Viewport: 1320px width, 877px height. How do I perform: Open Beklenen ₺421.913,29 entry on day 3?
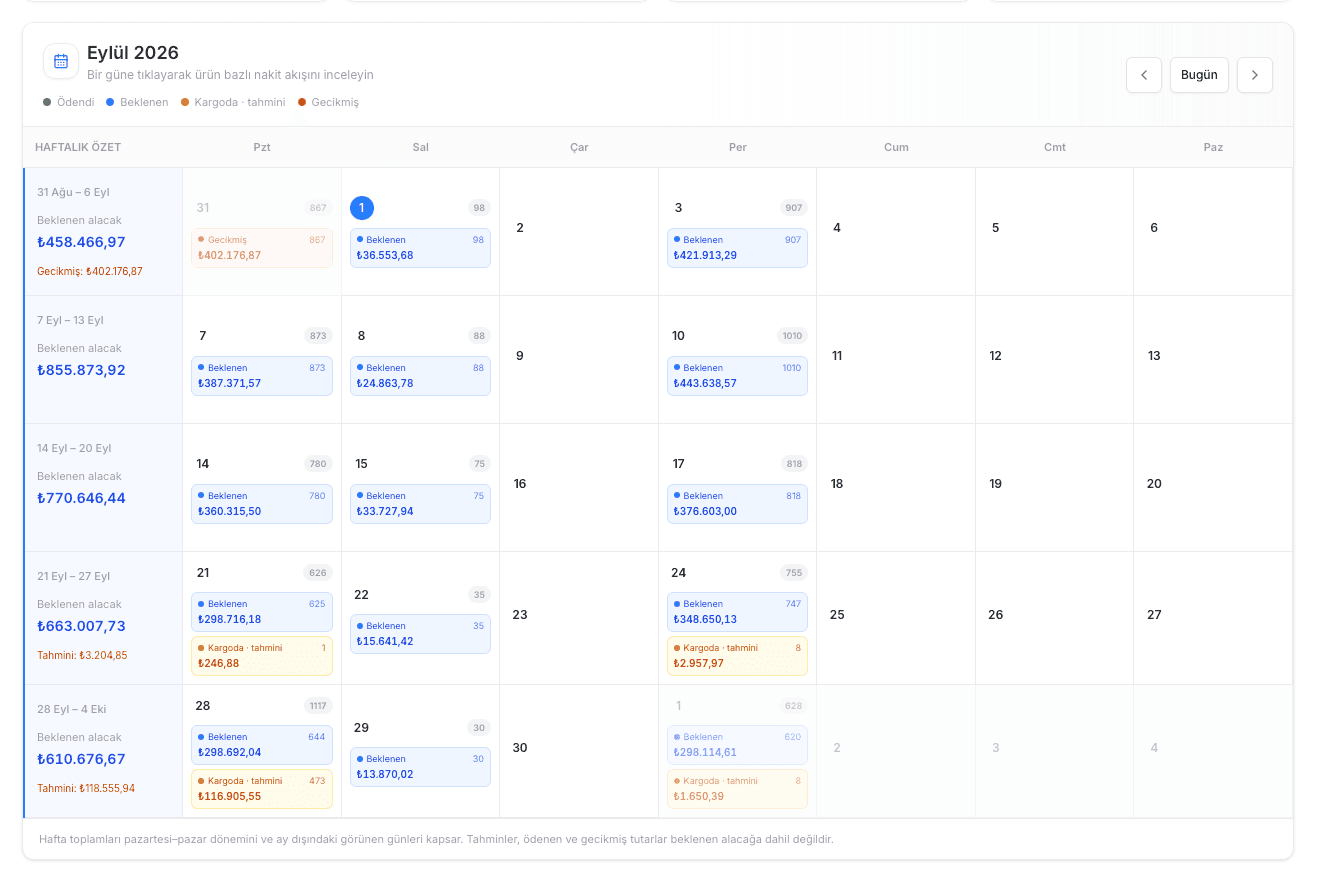click(x=737, y=248)
